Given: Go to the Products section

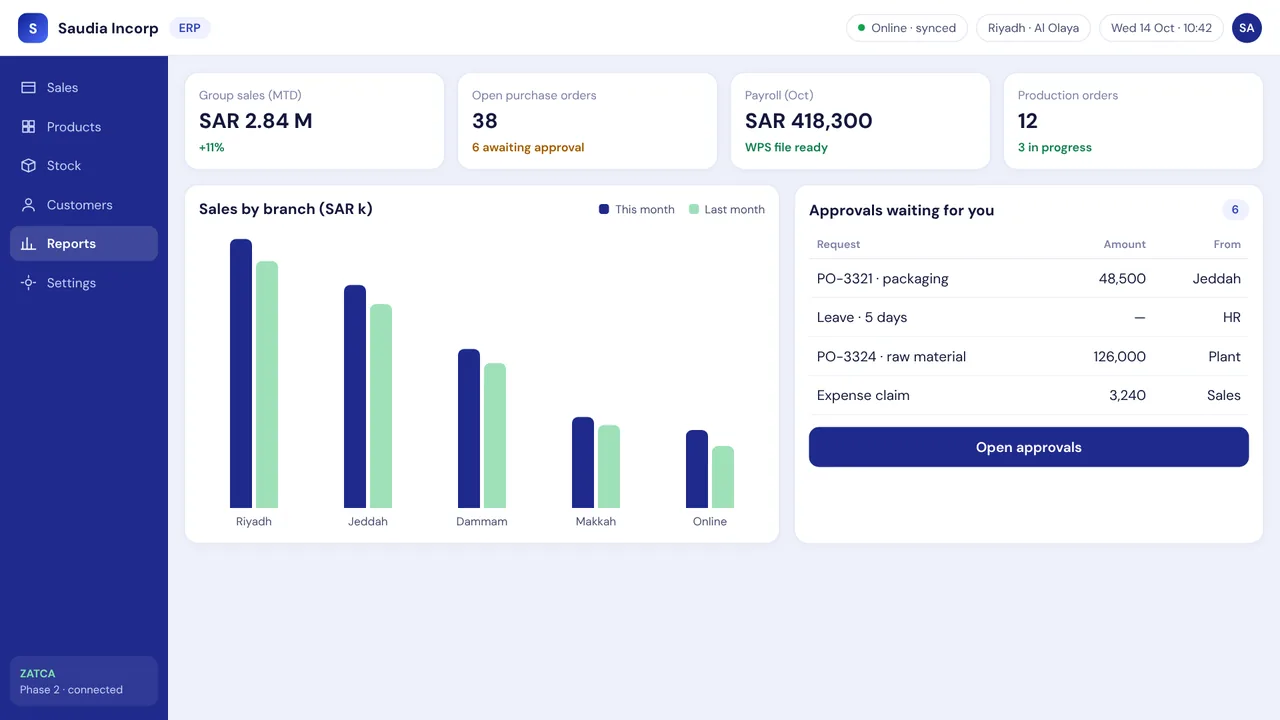Looking at the screenshot, I should coord(84,127).
